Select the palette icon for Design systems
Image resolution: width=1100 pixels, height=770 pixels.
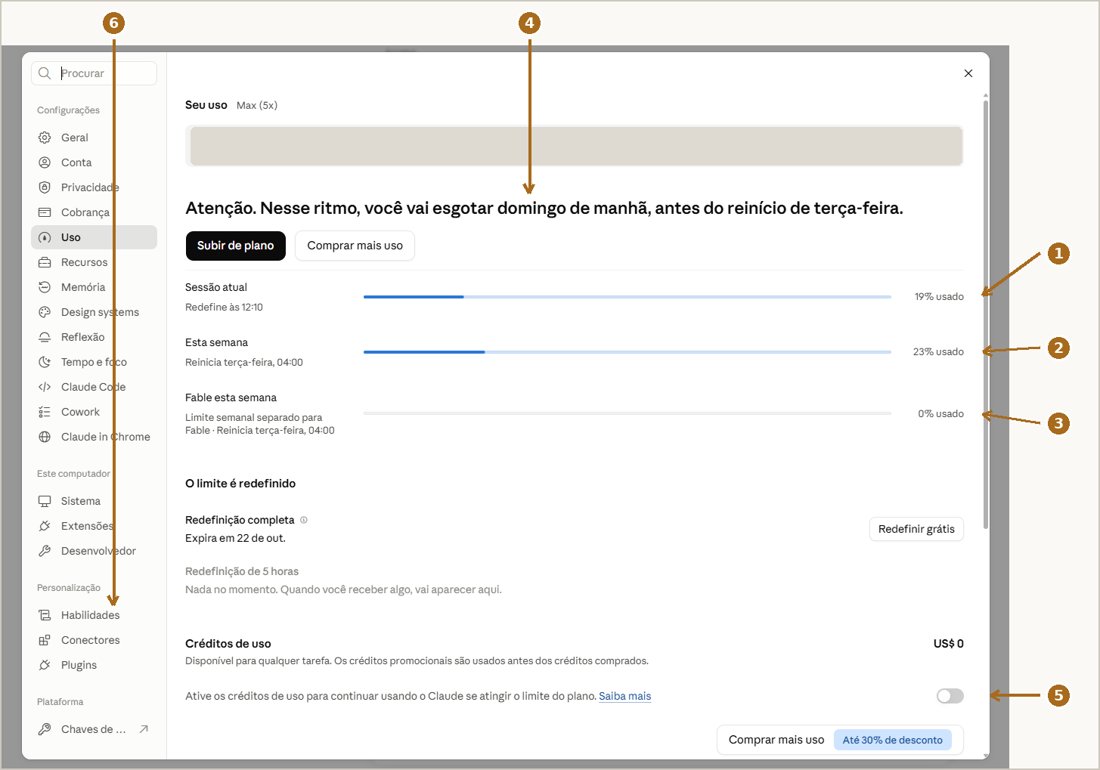[45, 312]
